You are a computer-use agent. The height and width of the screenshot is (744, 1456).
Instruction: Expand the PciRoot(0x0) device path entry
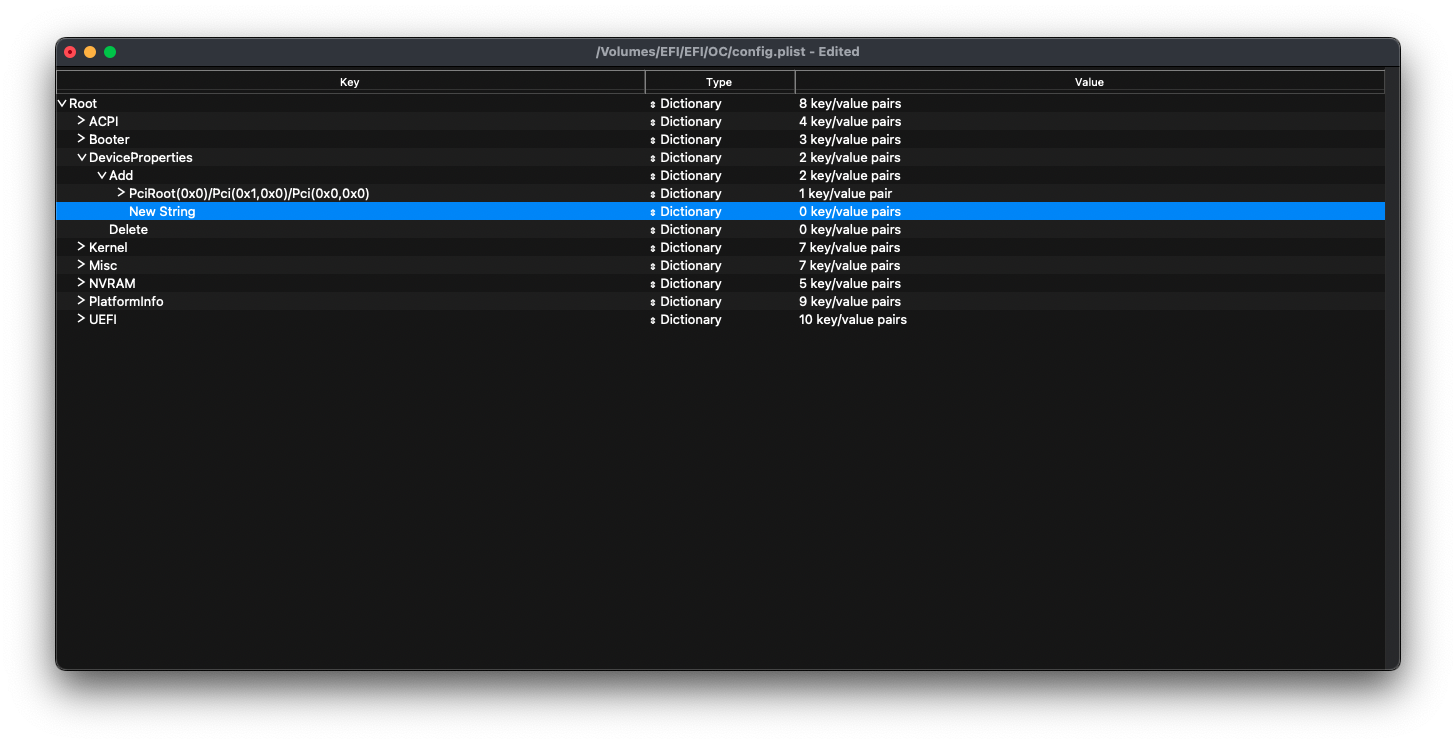[x=122, y=193]
